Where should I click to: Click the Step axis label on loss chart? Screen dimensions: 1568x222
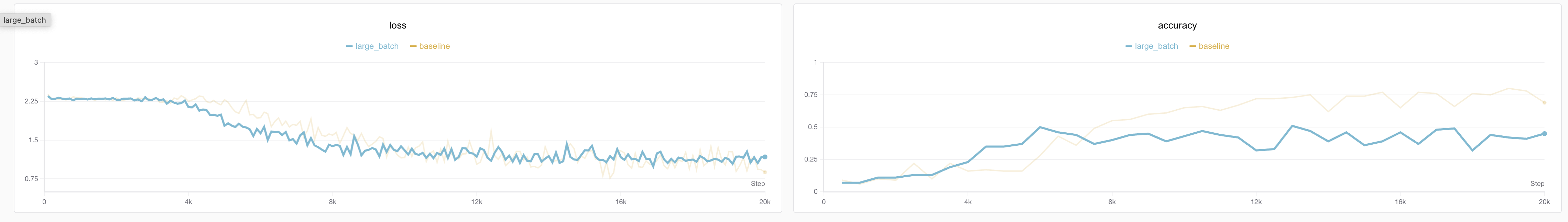(757, 184)
